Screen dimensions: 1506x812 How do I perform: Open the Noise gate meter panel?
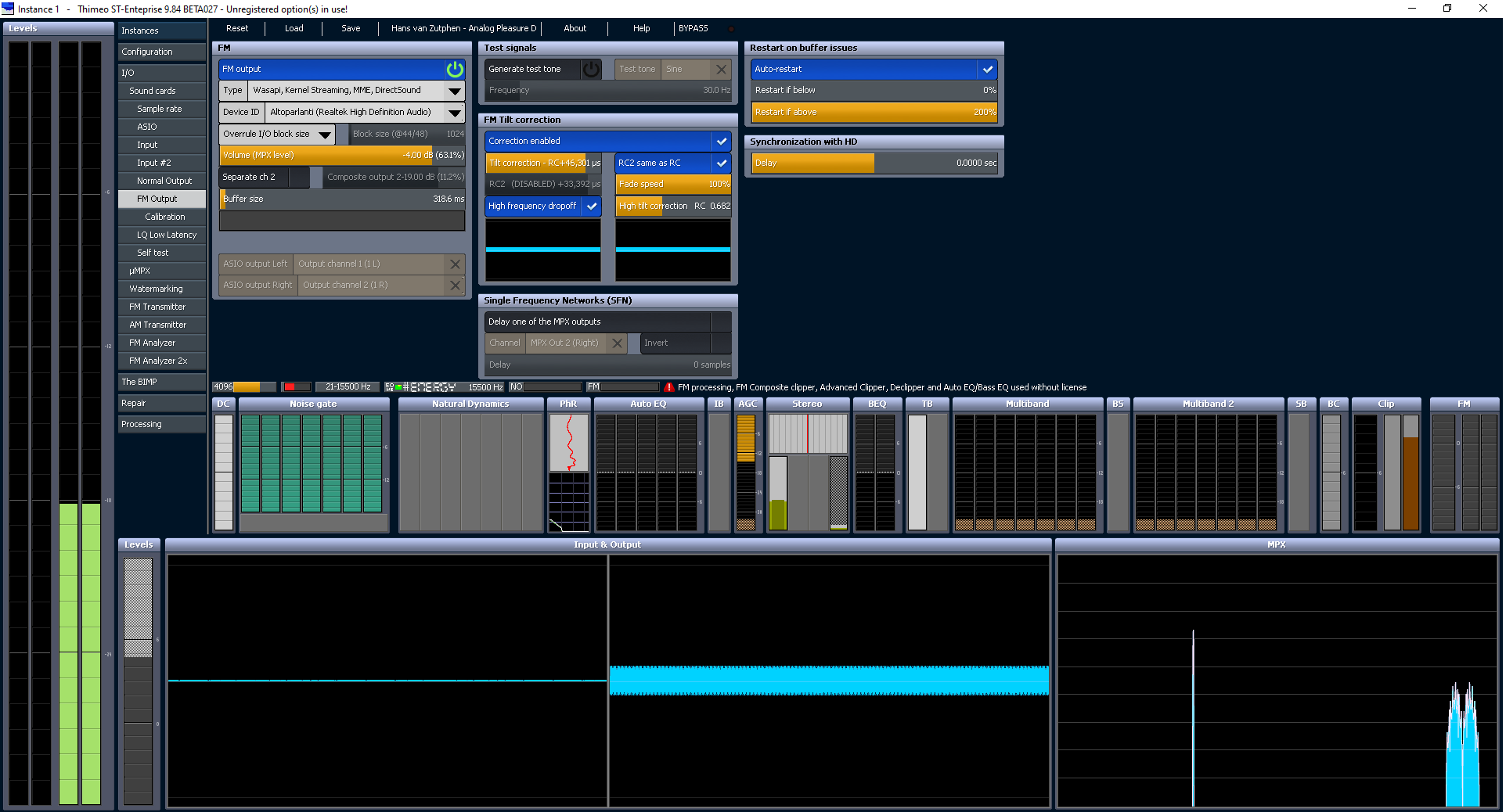pyautogui.click(x=314, y=465)
